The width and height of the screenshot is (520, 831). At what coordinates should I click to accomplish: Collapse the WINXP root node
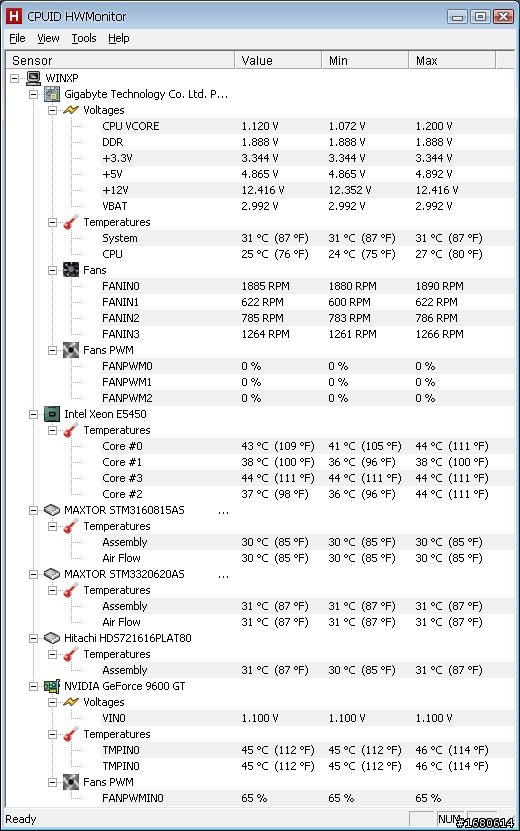(x=15, y=78)
